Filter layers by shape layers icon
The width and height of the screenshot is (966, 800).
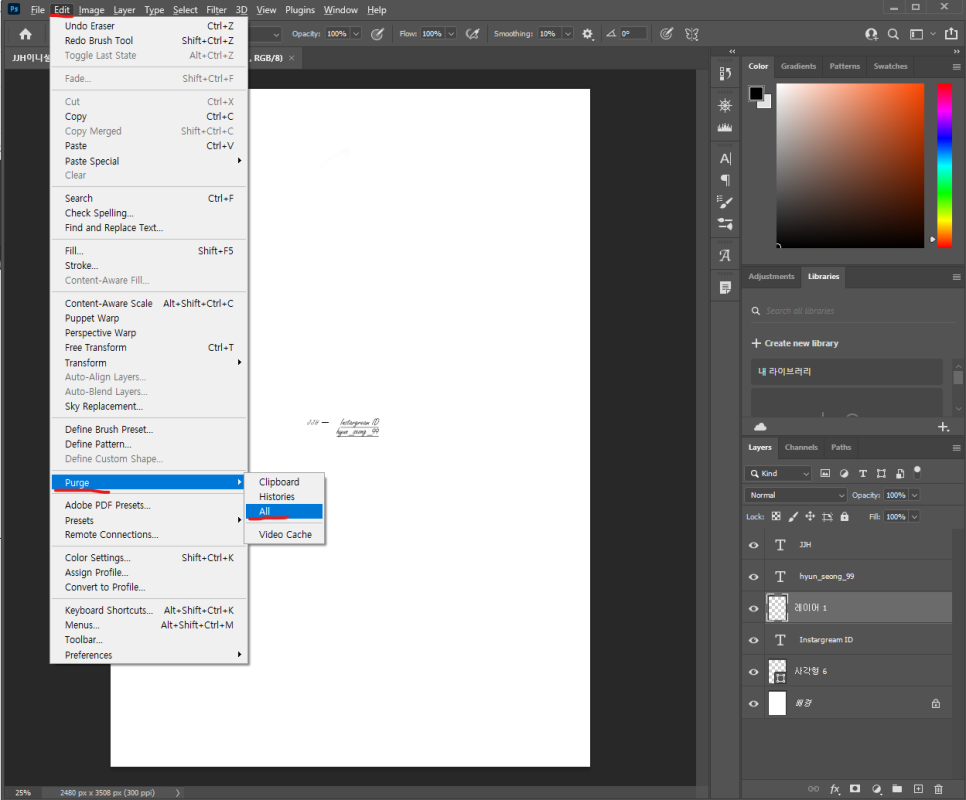point(882,473)
